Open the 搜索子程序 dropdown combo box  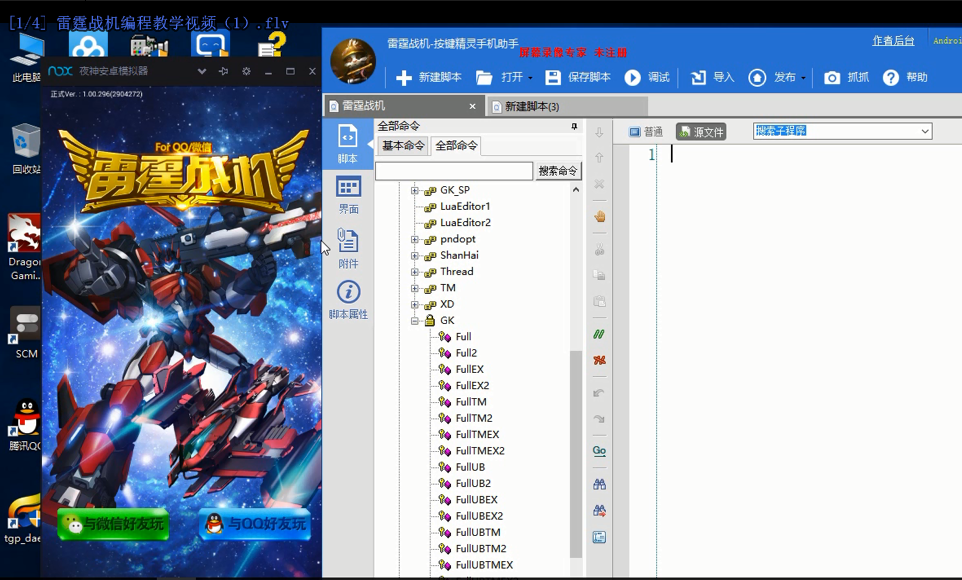[x=924, y=131]
